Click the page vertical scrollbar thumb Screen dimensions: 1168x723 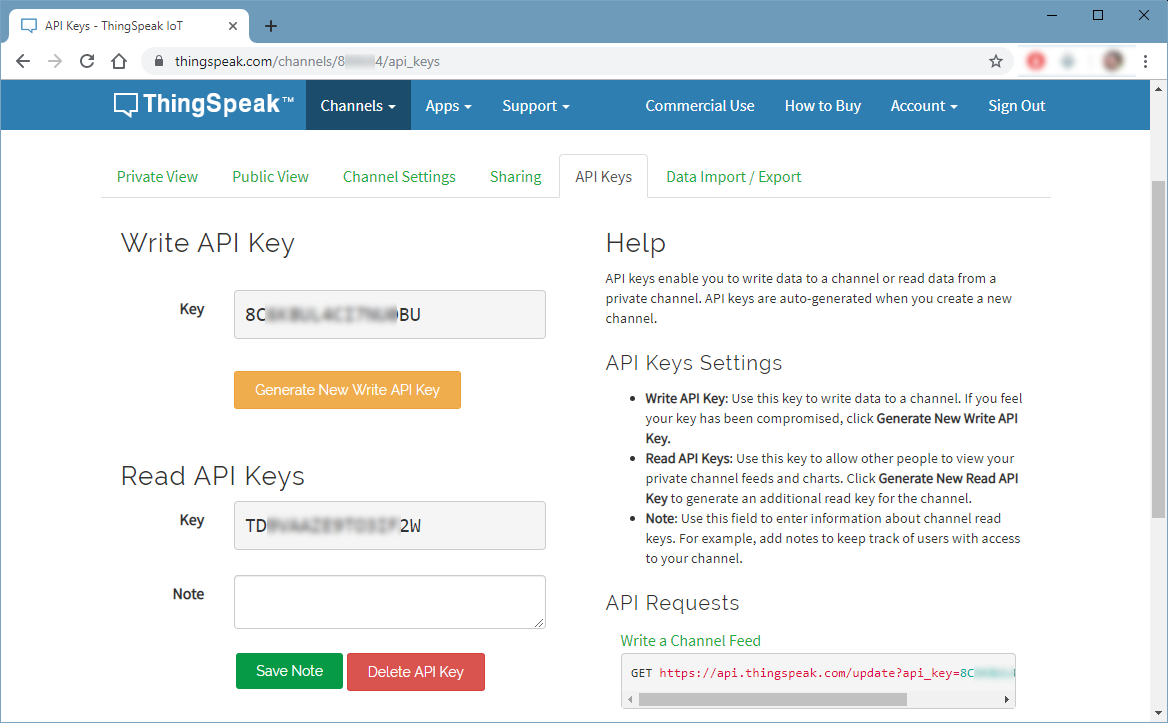coord(1158,350)
